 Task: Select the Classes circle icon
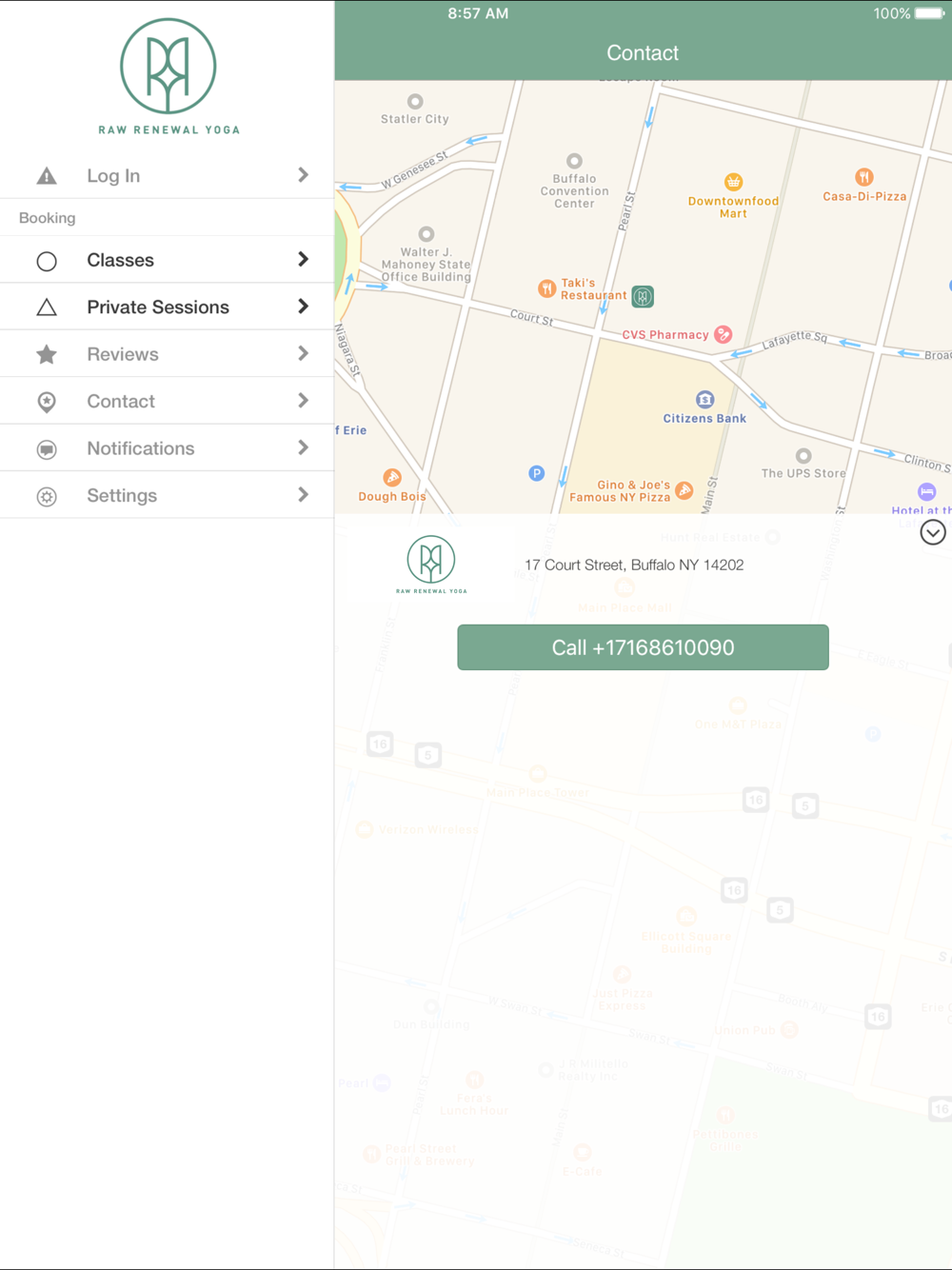pyautogui.click(x=47, y=261)
